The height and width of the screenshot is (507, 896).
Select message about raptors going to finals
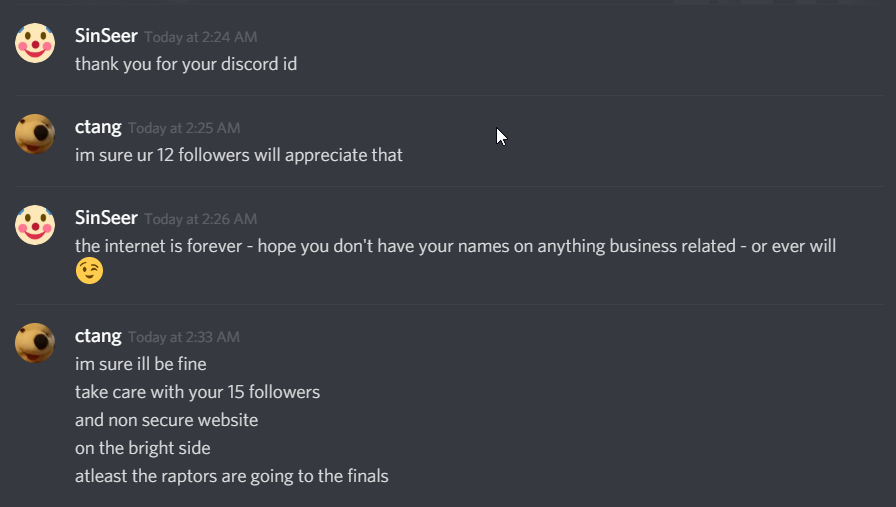pos(232,476)
